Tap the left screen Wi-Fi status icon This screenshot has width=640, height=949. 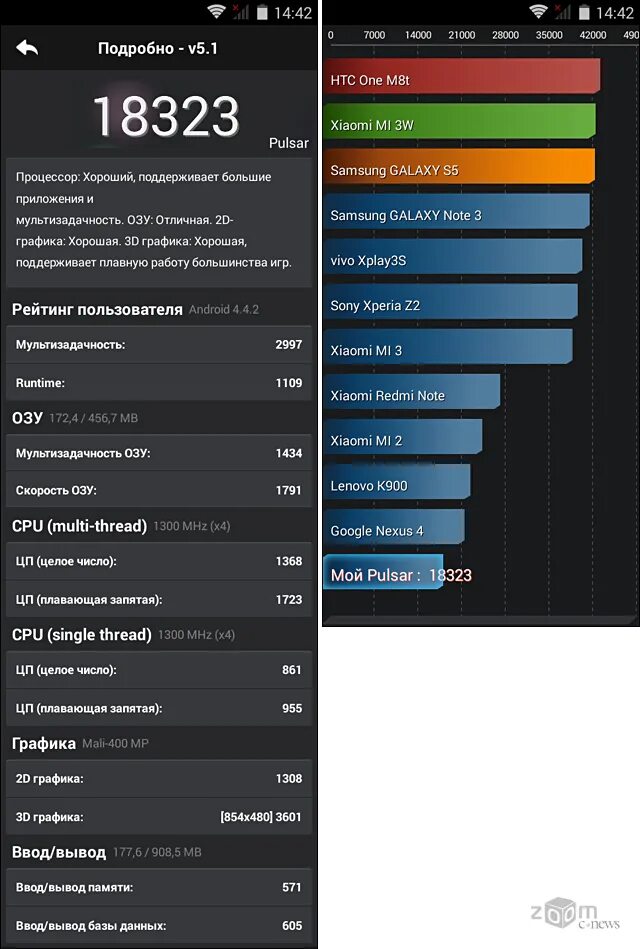pyautogui.click(x=216, y=11)
